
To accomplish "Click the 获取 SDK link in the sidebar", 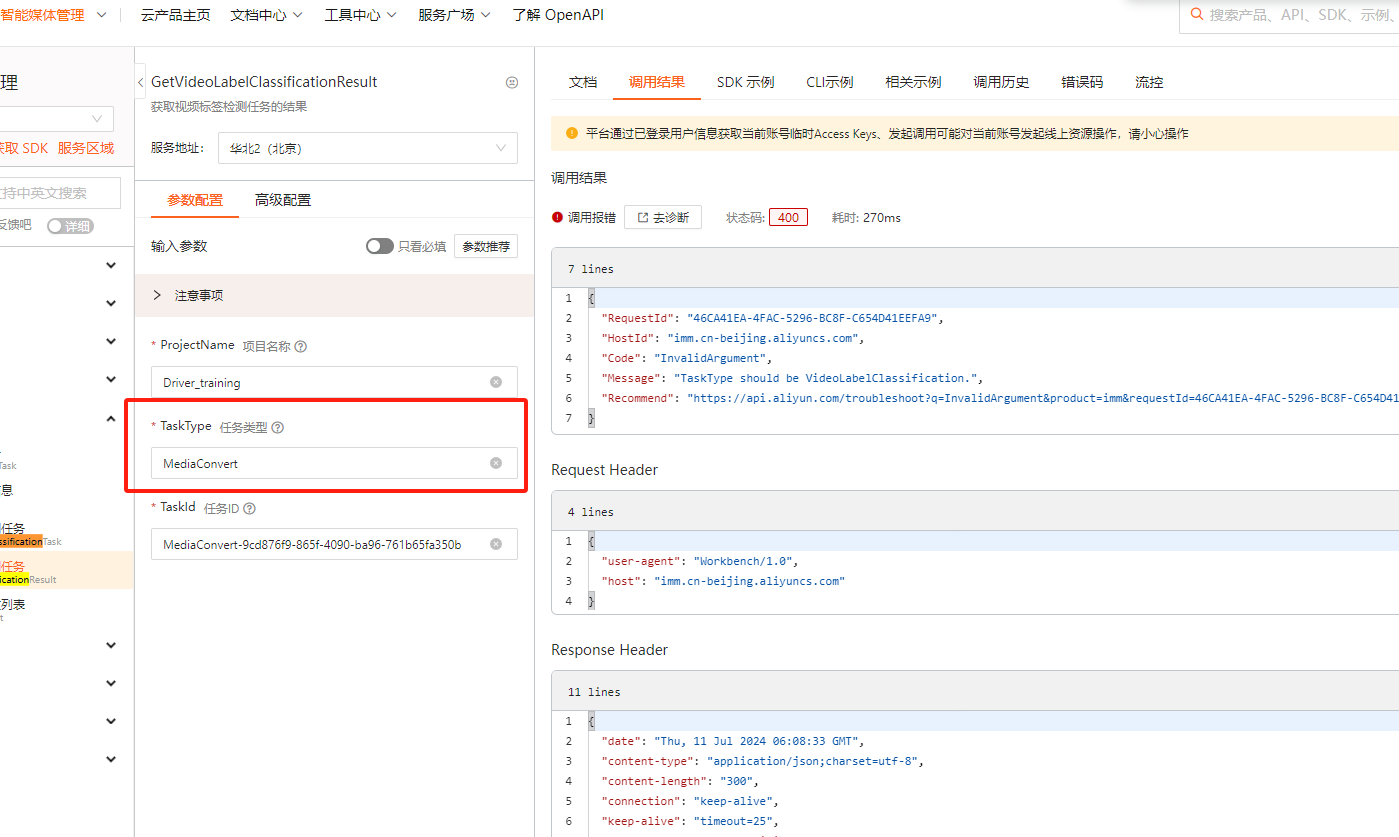I will point(23,148).
